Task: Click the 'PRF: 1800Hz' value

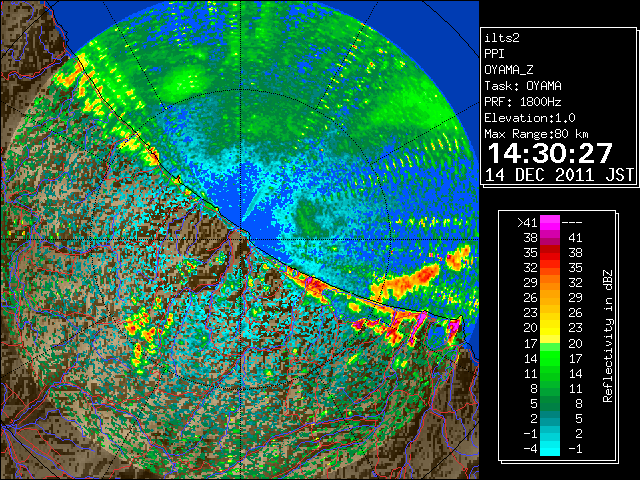Action: point(523,102)
